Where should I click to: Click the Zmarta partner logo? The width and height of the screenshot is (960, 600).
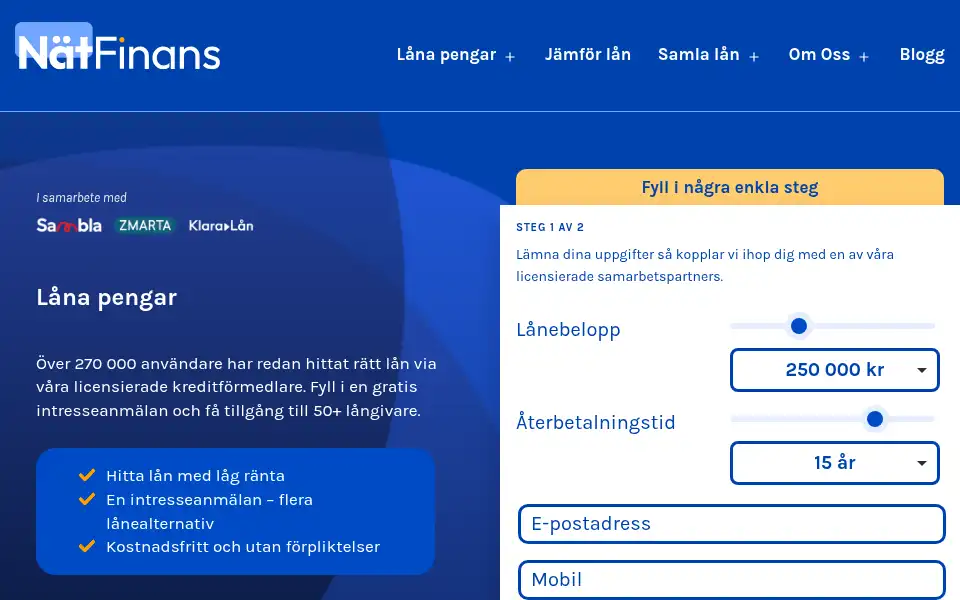point(145,225)
